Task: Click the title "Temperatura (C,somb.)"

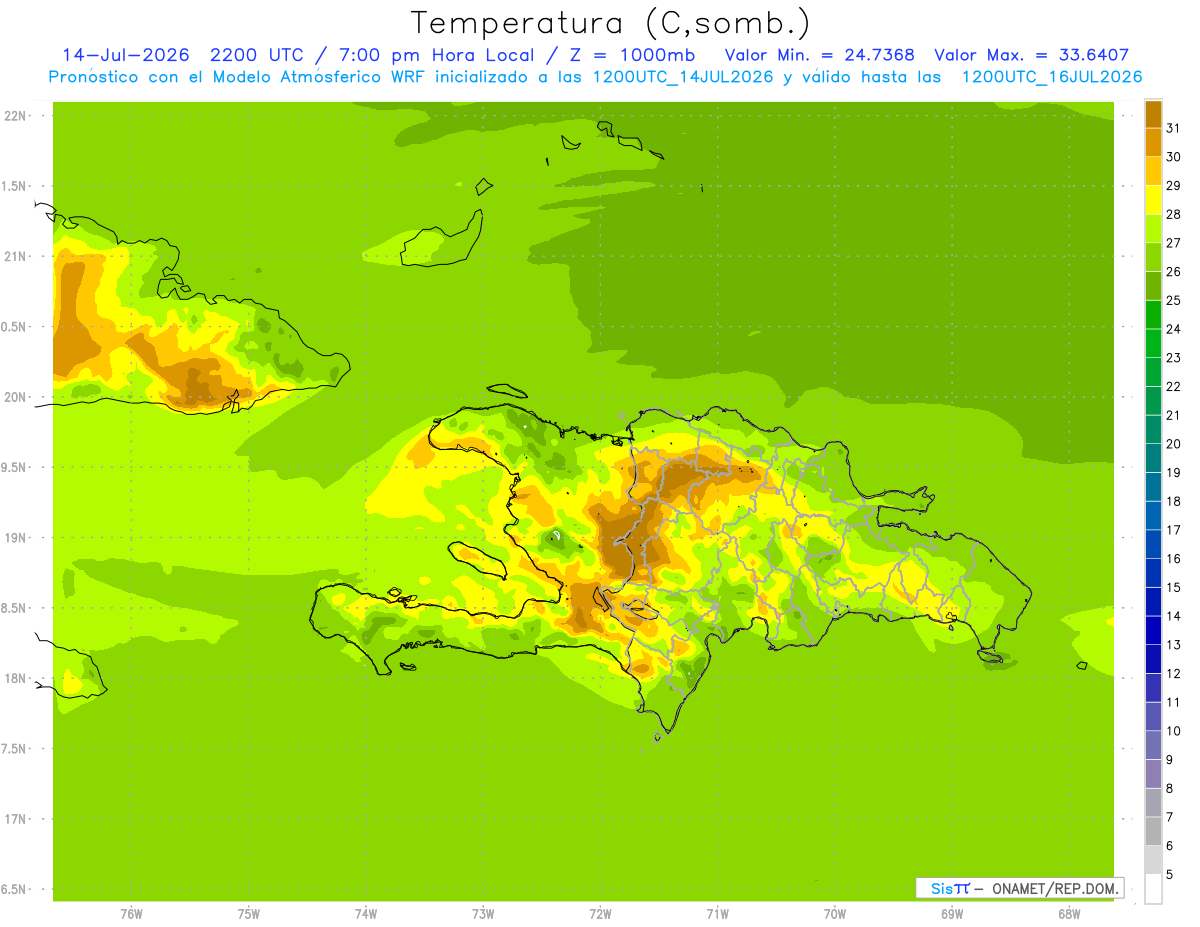Action: [x=610, y=23]
